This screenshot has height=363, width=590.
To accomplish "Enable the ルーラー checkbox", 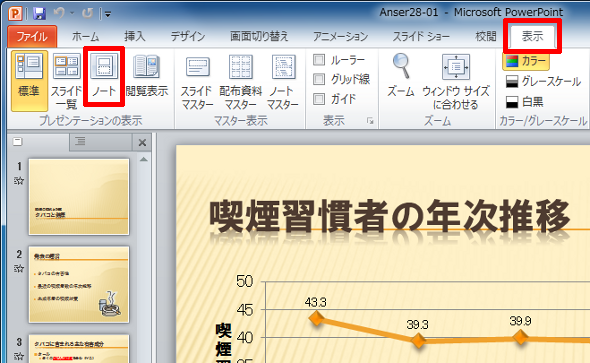I will (x=319, y=59).
